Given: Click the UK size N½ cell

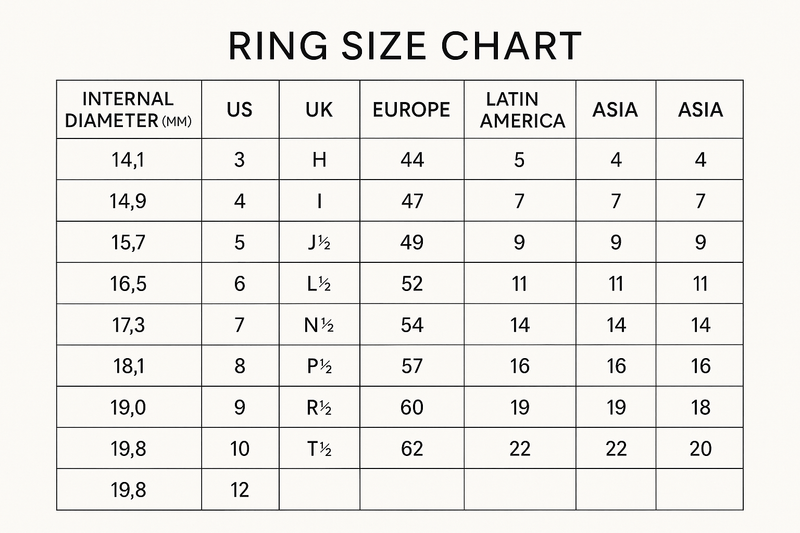Looking at the screenshot, I should click(319, 325).
